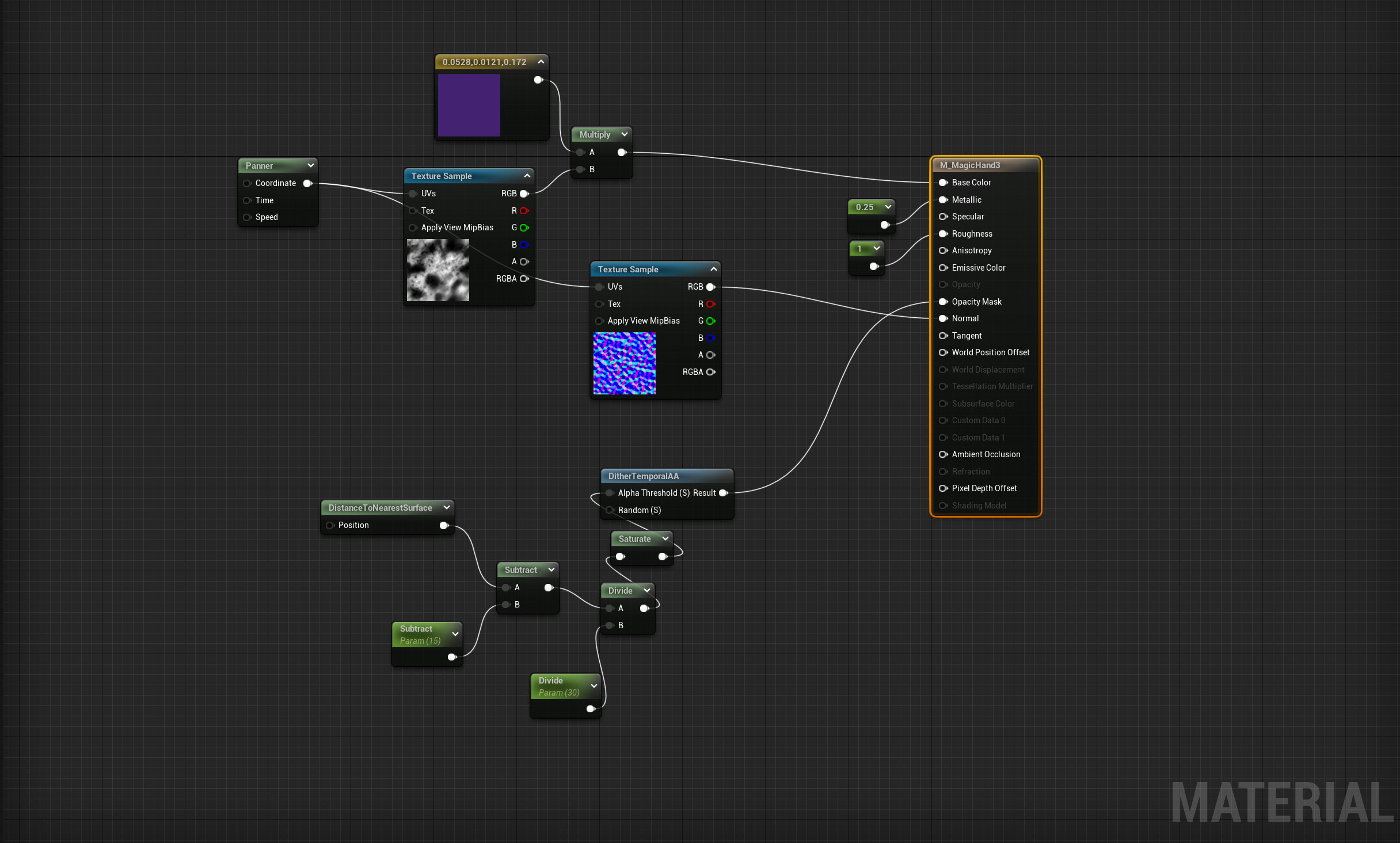Click the normal map texture preview thumbnail
This screenshot has height=843, width=1400.
[x=625, y=363]
